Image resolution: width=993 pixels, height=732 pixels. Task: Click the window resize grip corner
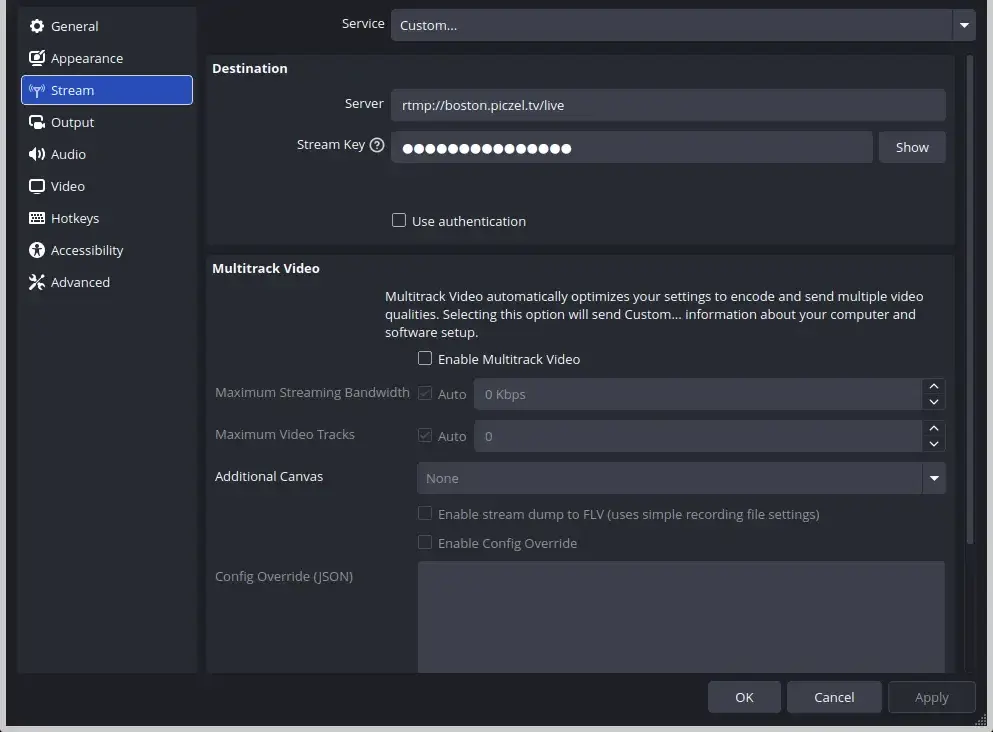coord(981,720)
